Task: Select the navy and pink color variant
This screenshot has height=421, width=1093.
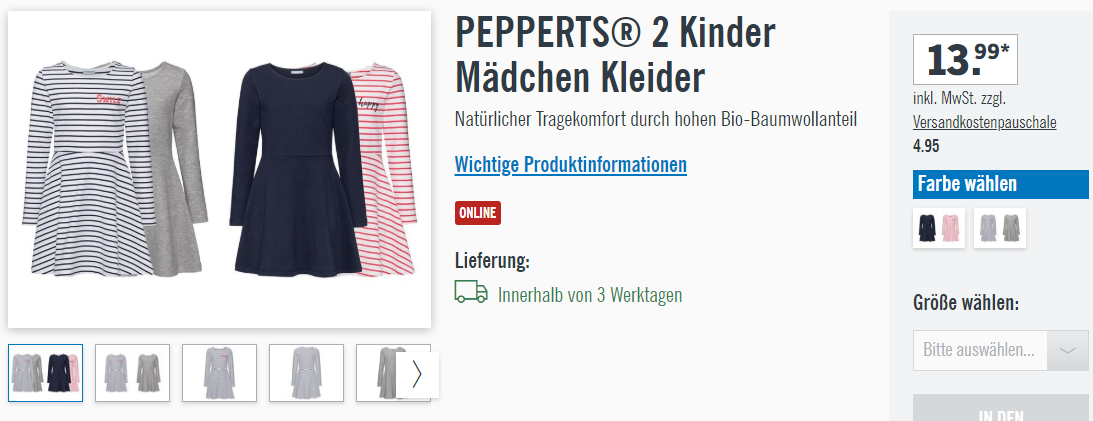Action: [939, 228]
